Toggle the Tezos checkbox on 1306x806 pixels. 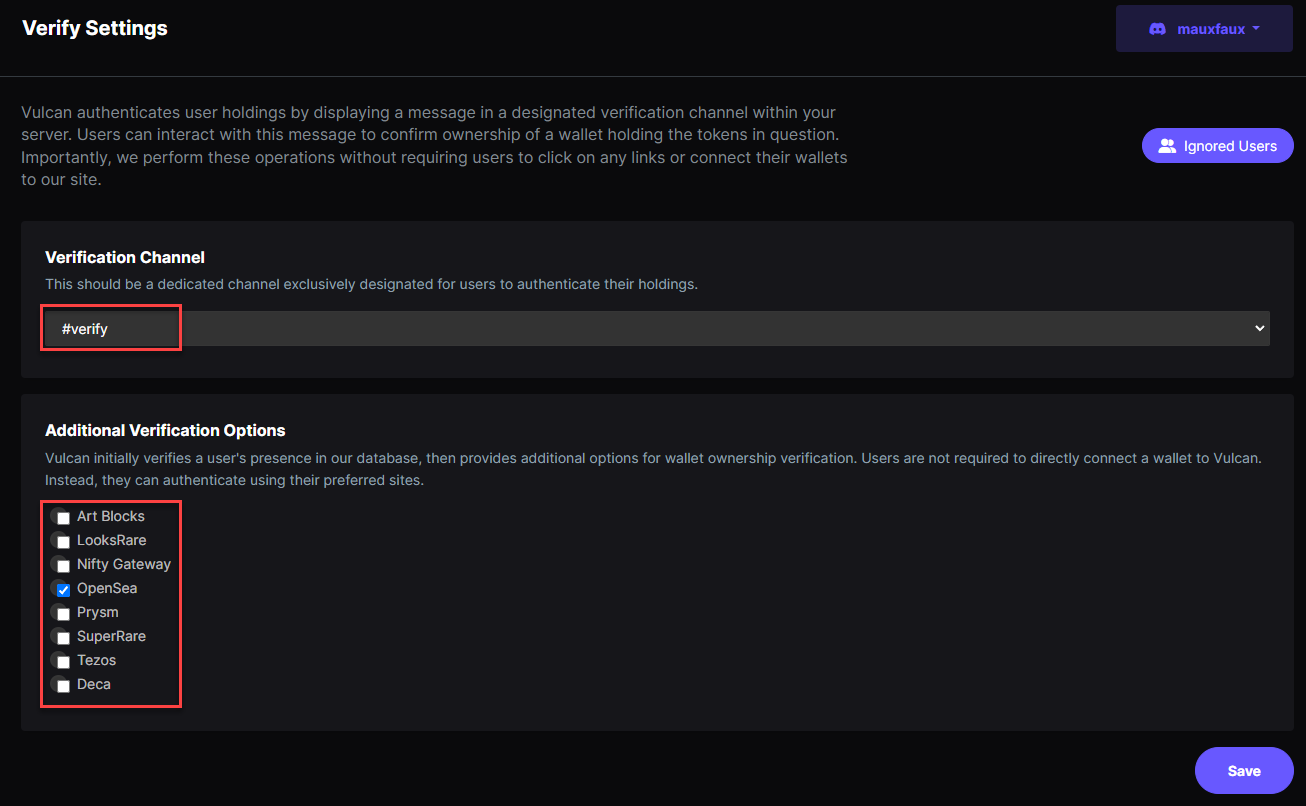pyautogui.click(x=63, y=662)
